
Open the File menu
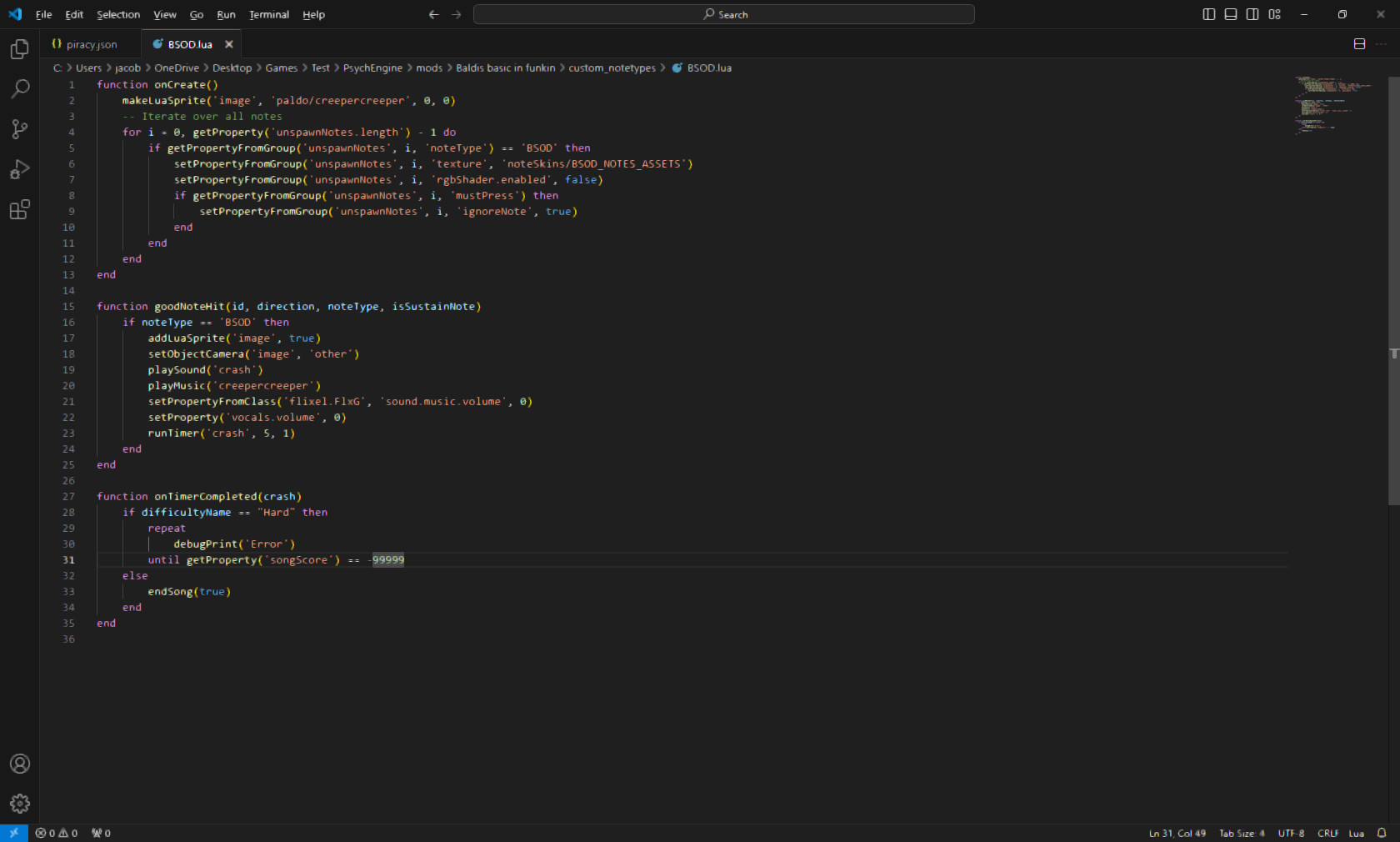click(x=43, y=14)
